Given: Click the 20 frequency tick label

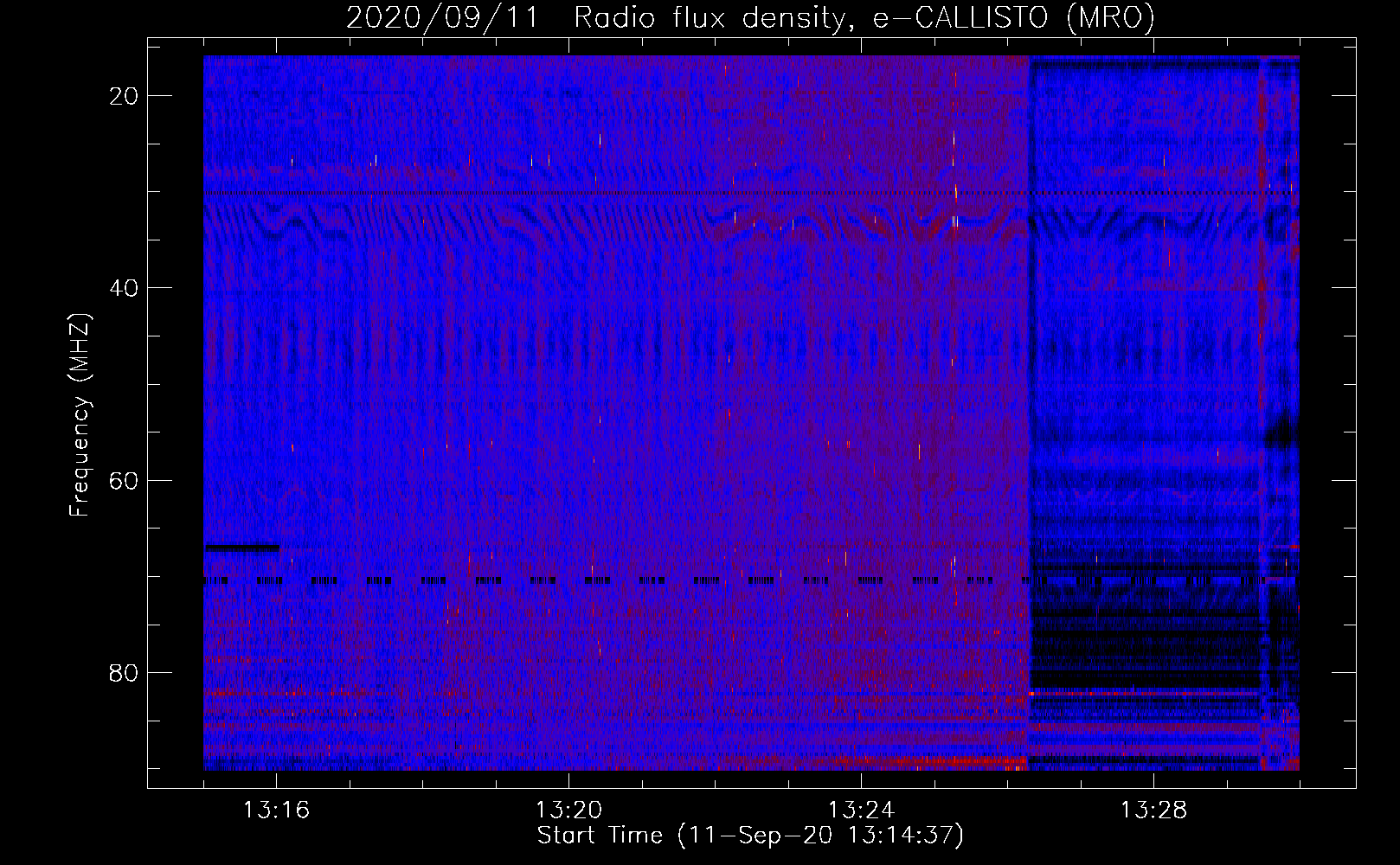Looking at the screenshot, I should 124,96.
